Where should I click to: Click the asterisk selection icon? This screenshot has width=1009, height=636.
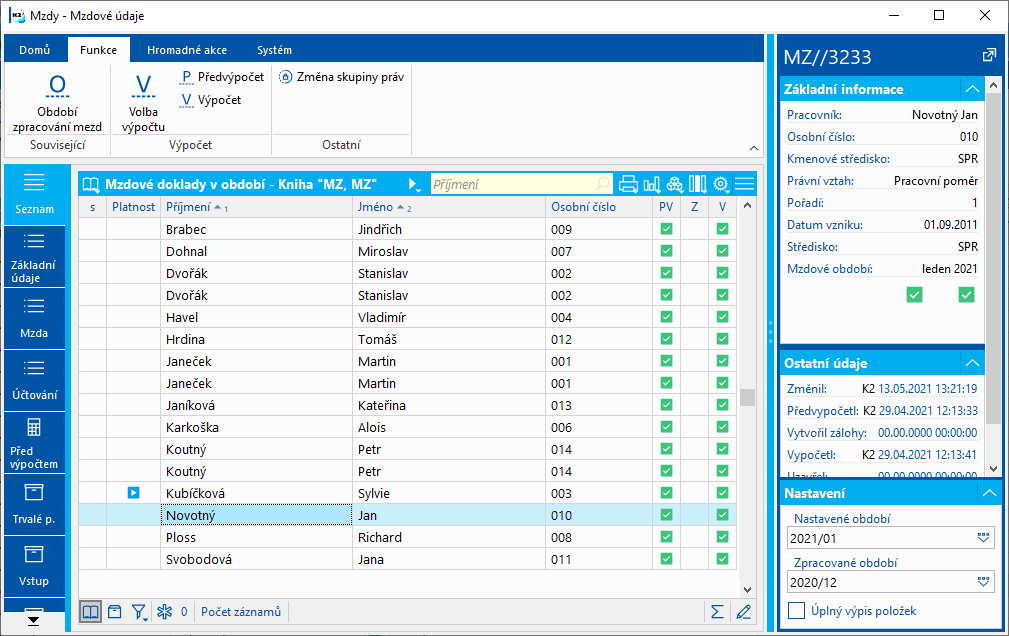click(x=165, y=612)
